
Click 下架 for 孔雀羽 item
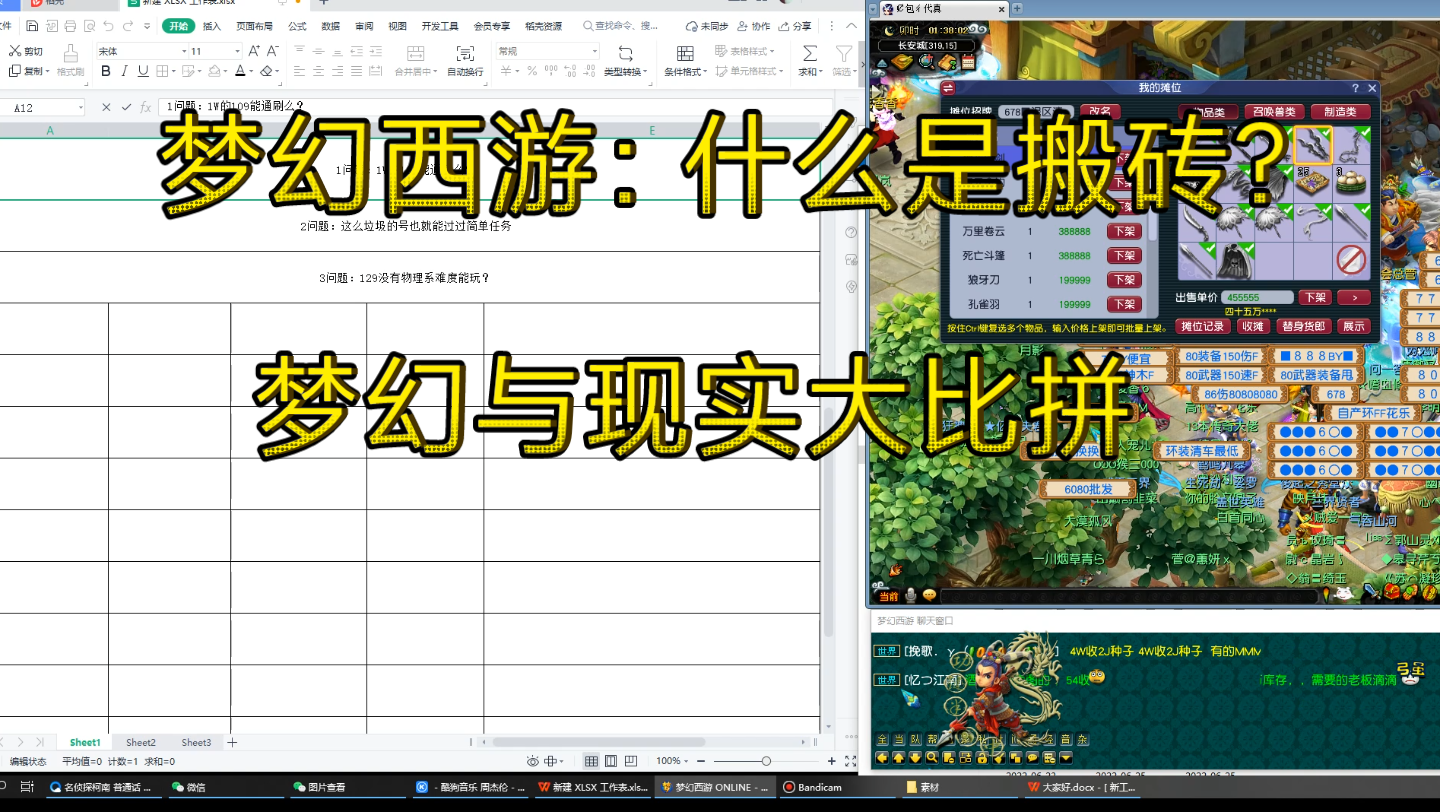(1124, 304)
